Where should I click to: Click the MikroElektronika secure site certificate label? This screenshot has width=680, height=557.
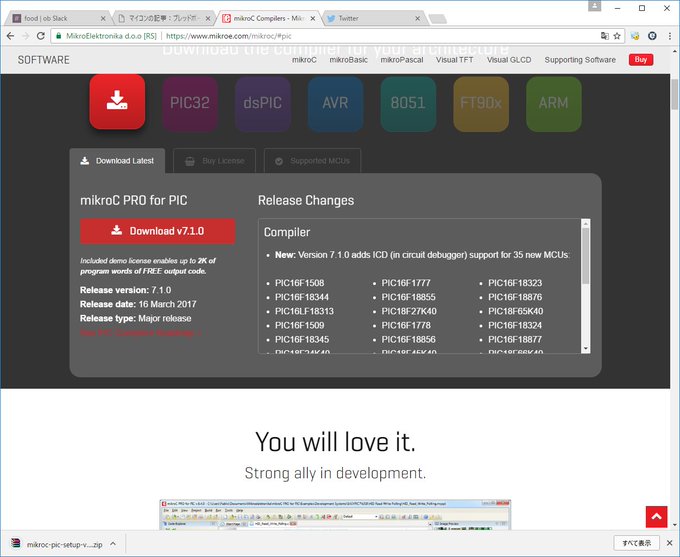click(x=106, y=36)
